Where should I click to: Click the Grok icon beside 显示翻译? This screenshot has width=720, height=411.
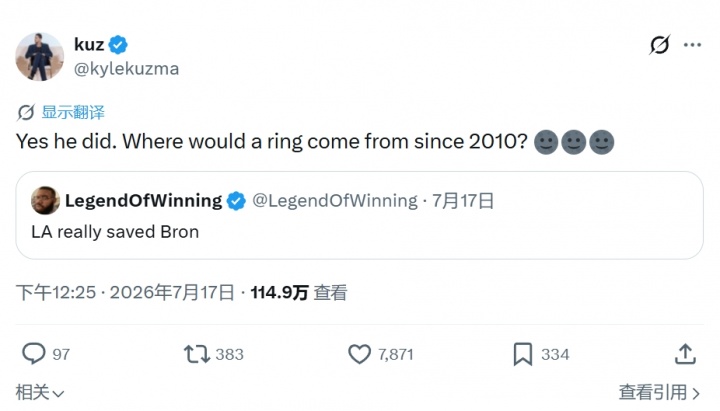(26, 112)
